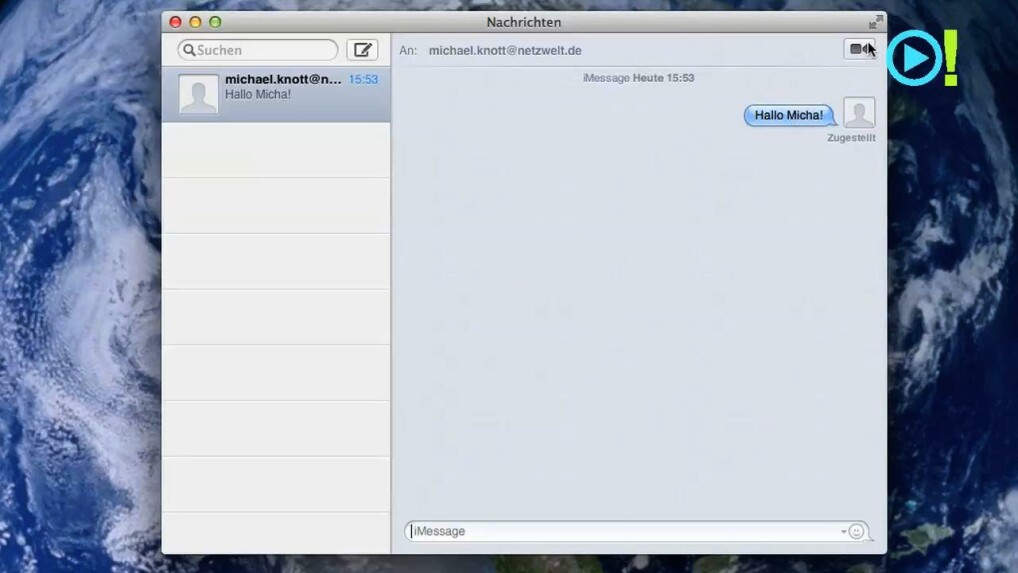Minimize the window using the yellow button
The height and width of the screenshot is (573, 1018).
point(195,22)
